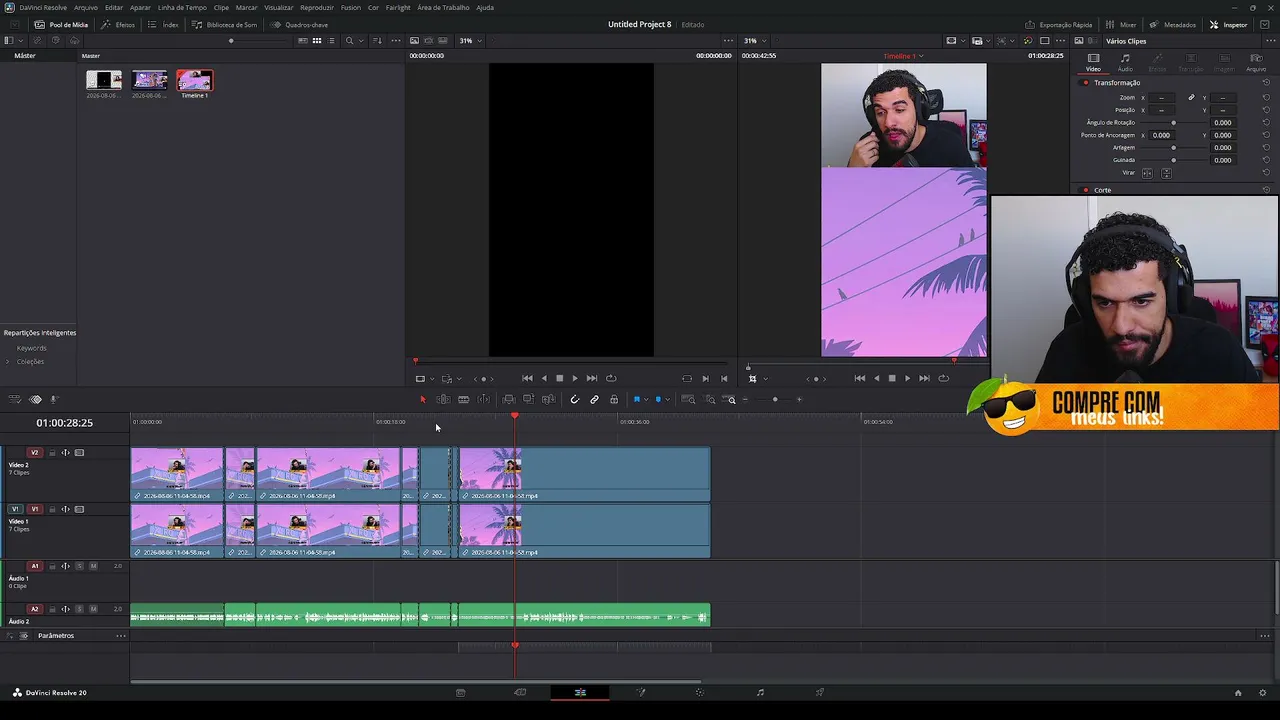This screenshot has height=720, width=1280.
Task: Open the Editar menu
Action: coord(114,7)
